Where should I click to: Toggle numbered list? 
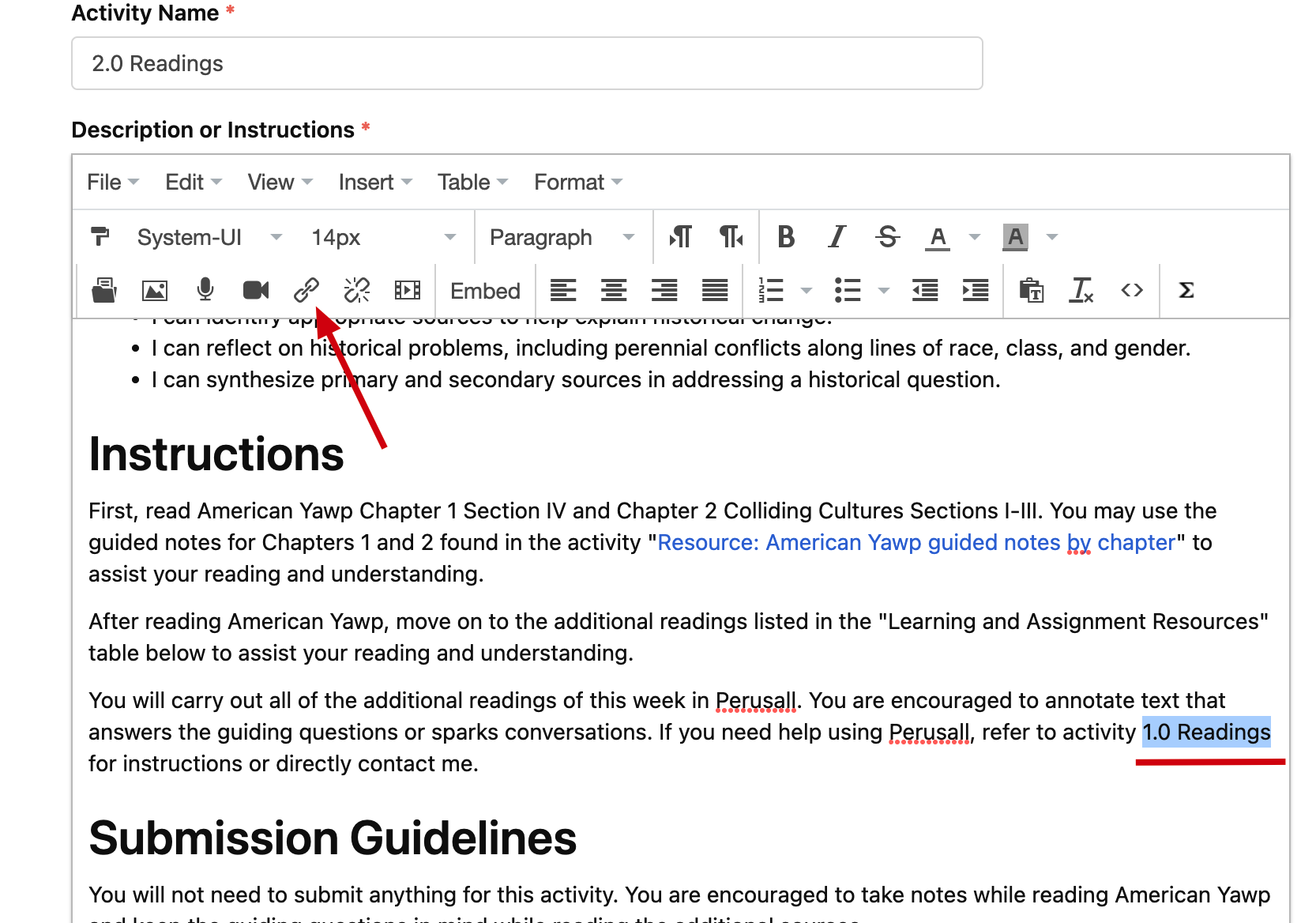pos(770,290)
